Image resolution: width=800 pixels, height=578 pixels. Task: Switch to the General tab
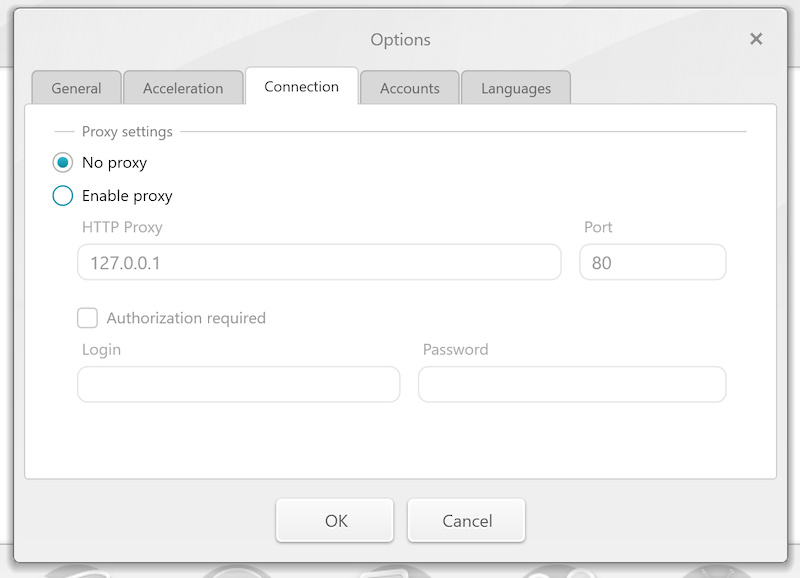[76, 88]
